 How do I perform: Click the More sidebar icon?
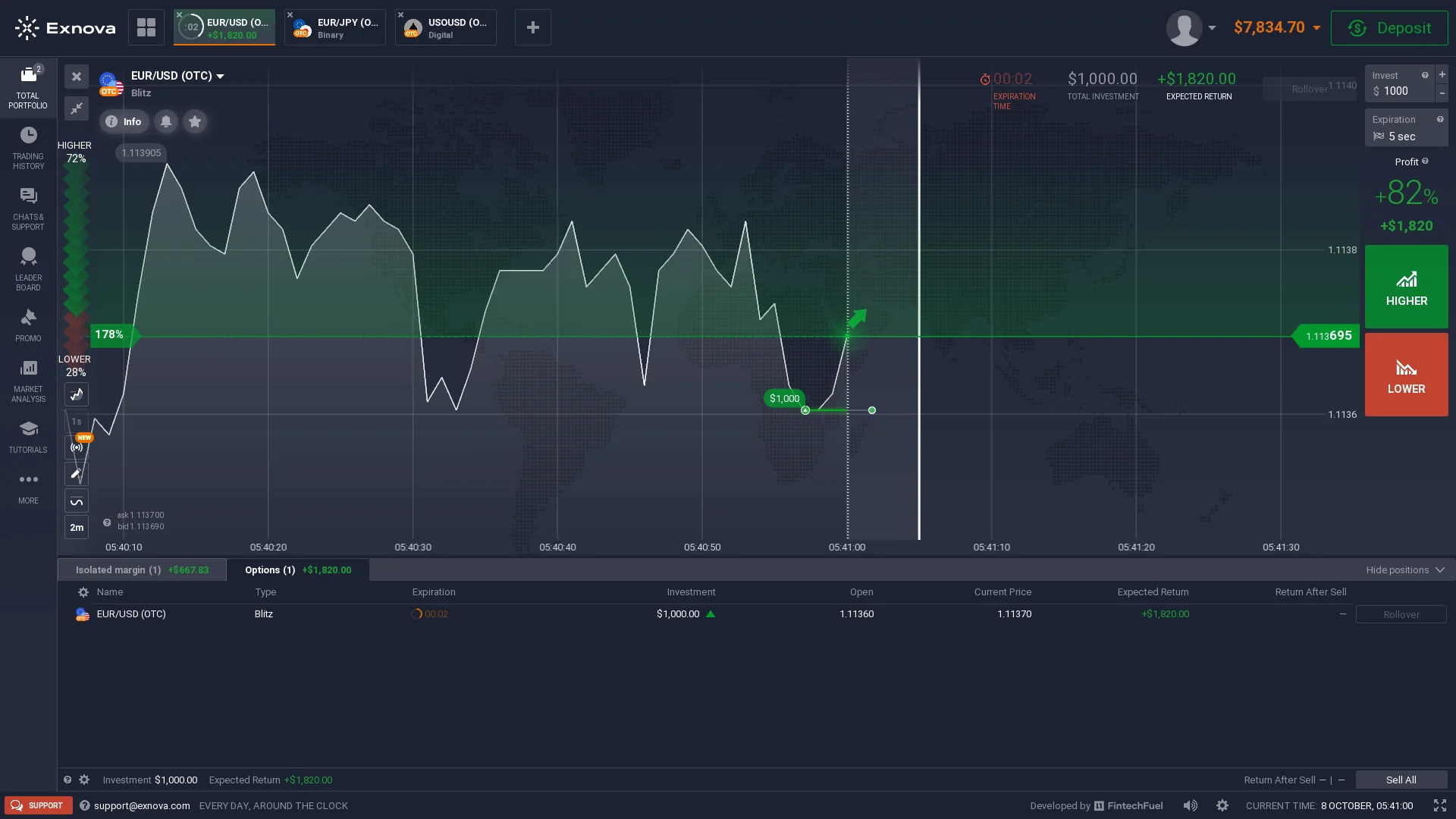click(28, 488)
